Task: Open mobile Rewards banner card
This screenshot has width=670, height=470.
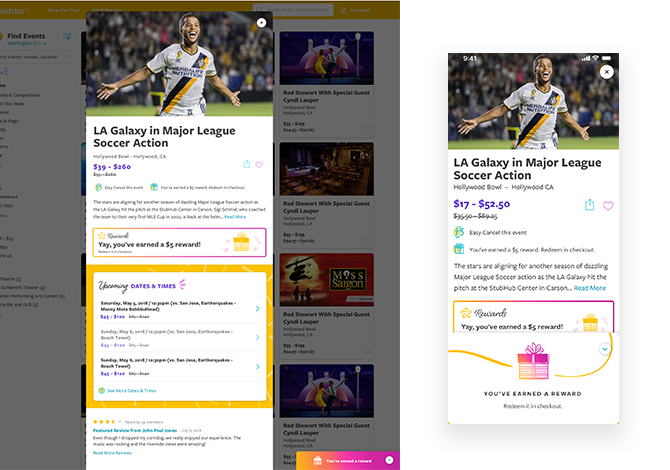Action: [533, 317]
